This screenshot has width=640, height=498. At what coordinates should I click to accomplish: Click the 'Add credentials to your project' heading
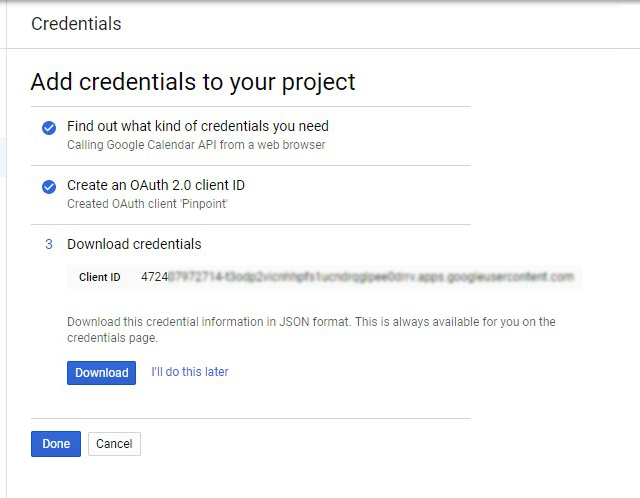click(x=193, y=82)
